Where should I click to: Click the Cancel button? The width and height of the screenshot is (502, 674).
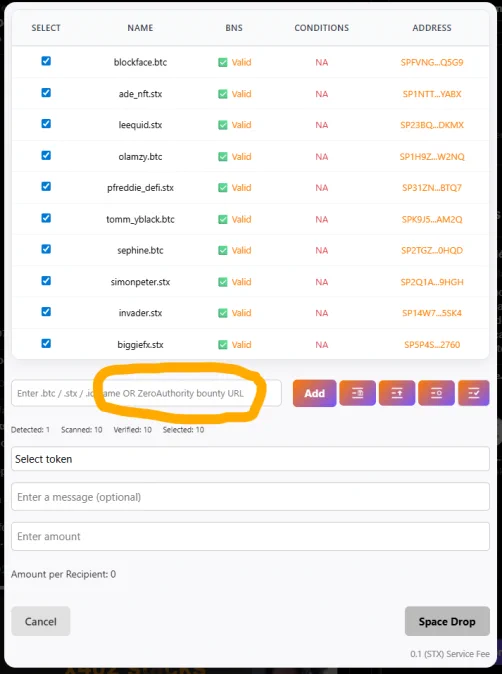tap(40, 621)
